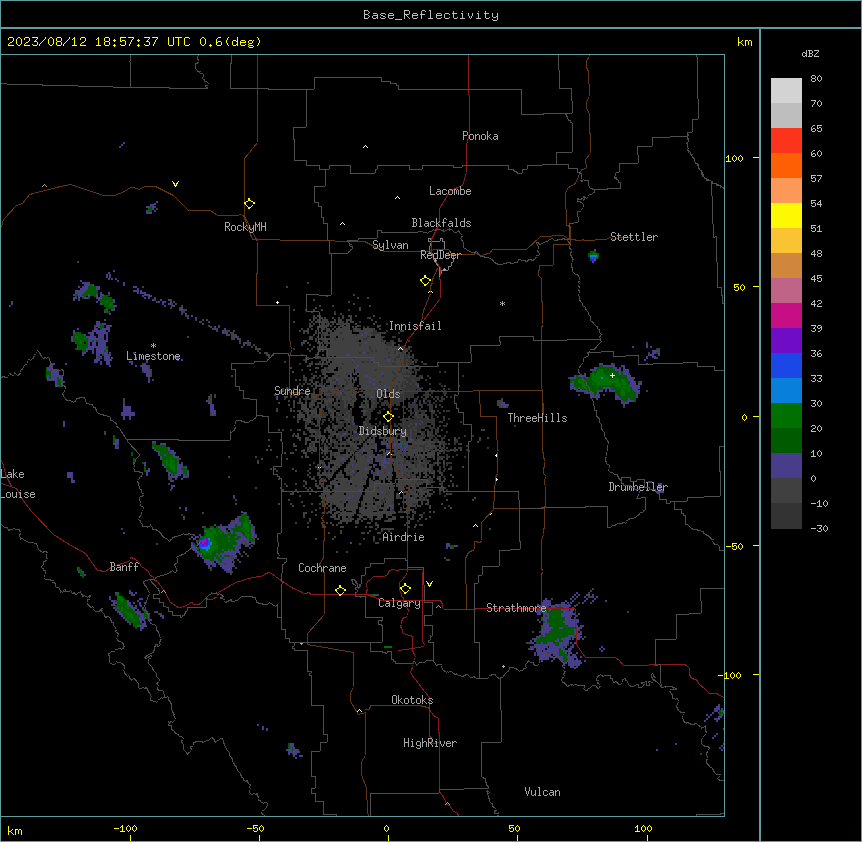862x842 pixels.
Task: Click the Calgary city label
Action: (x=399, y=603)
